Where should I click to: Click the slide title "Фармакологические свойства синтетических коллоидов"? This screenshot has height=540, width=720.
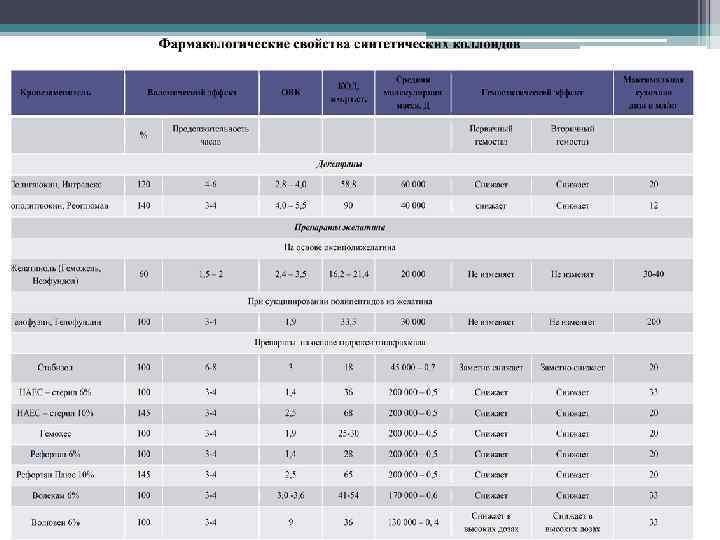click(x=339, y=44)
